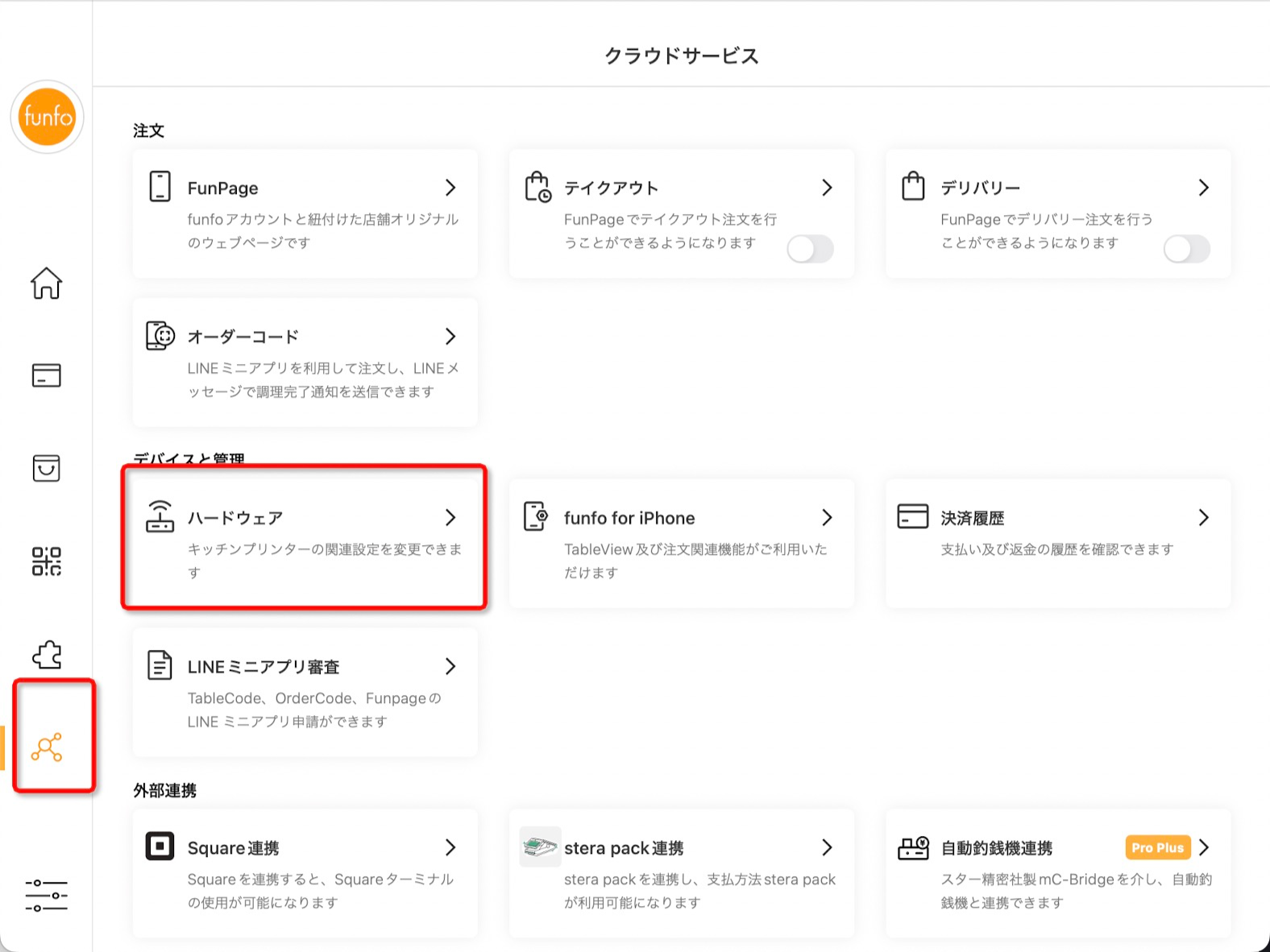Viewport: 1270px width, 952px height.
Task: Expand 決済履歴 with its chevron arrow
Action: click(1204, 518)
